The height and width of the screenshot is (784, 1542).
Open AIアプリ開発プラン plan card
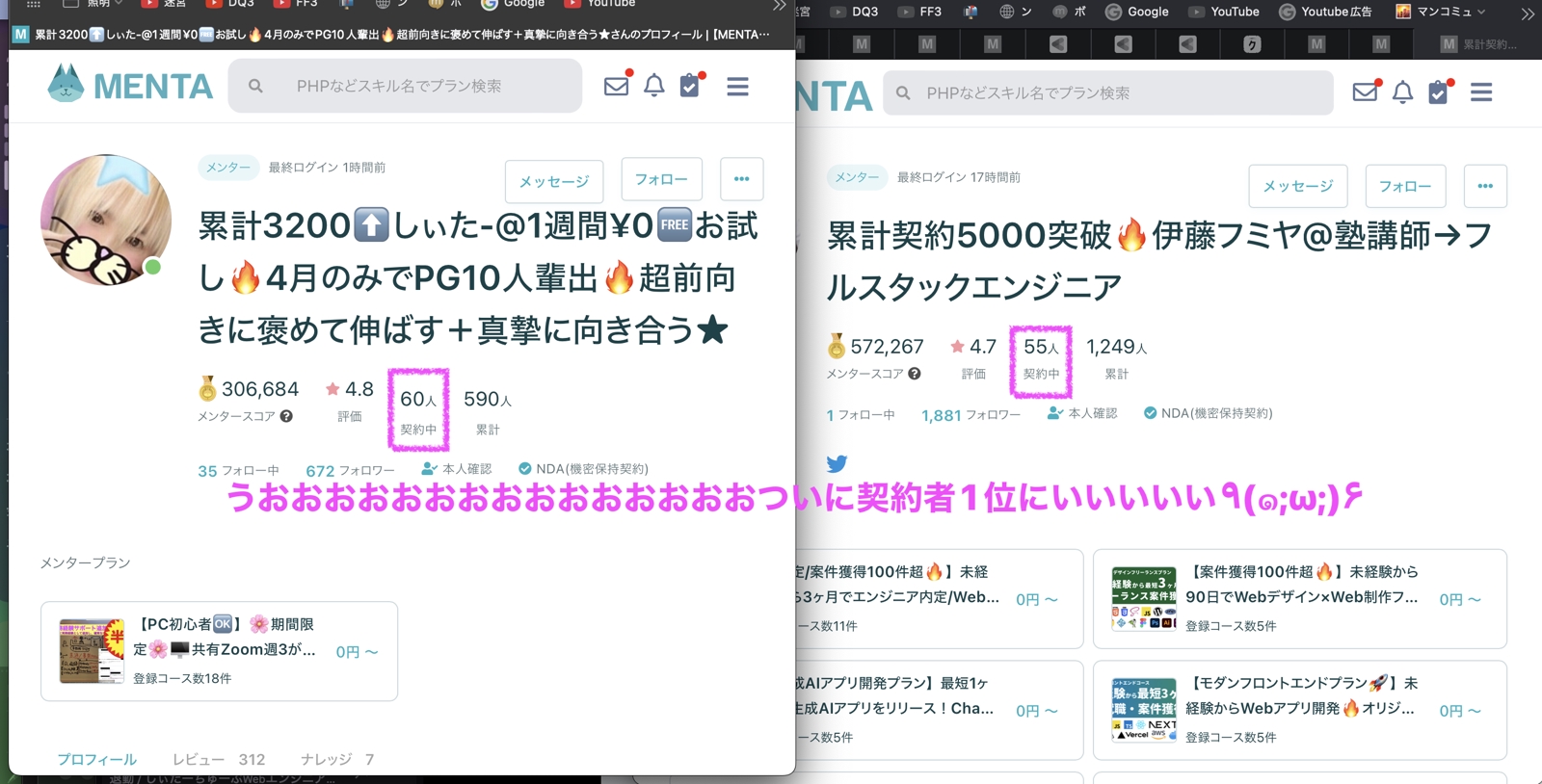click(940, 710)
